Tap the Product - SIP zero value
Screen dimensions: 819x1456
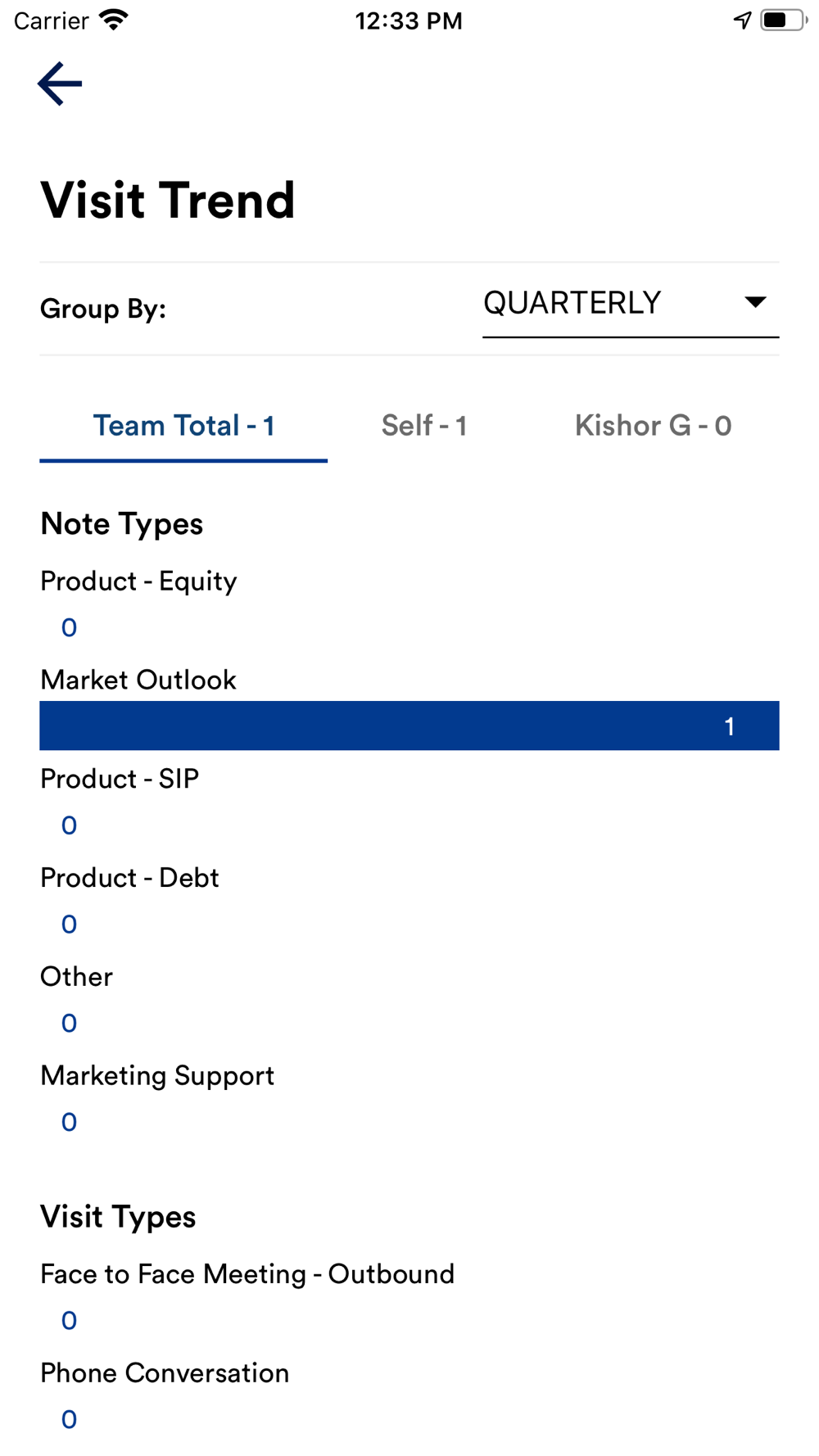(69, 825)
